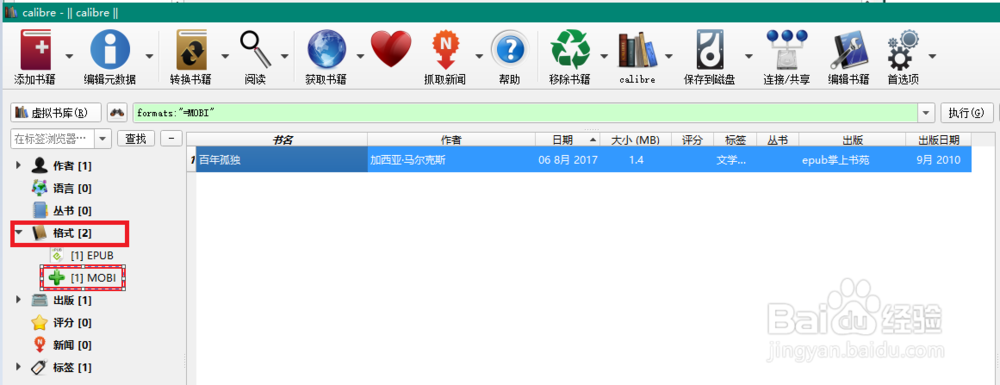The height and width of the screenshot is (385, 1000).
Task: Click the Get books globe icon
Action: tap(326, 50)
